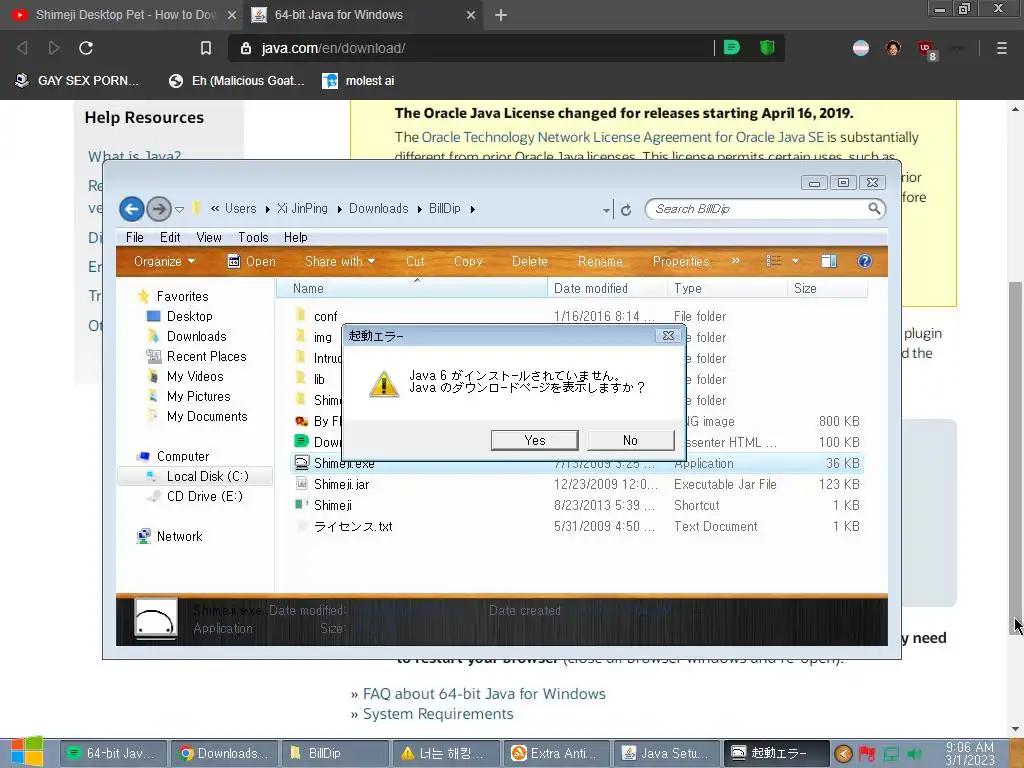Select the Shimeji.jar file
This screenshot has height=768, width=1024.
pyautogui.click(x=577, y=484)
